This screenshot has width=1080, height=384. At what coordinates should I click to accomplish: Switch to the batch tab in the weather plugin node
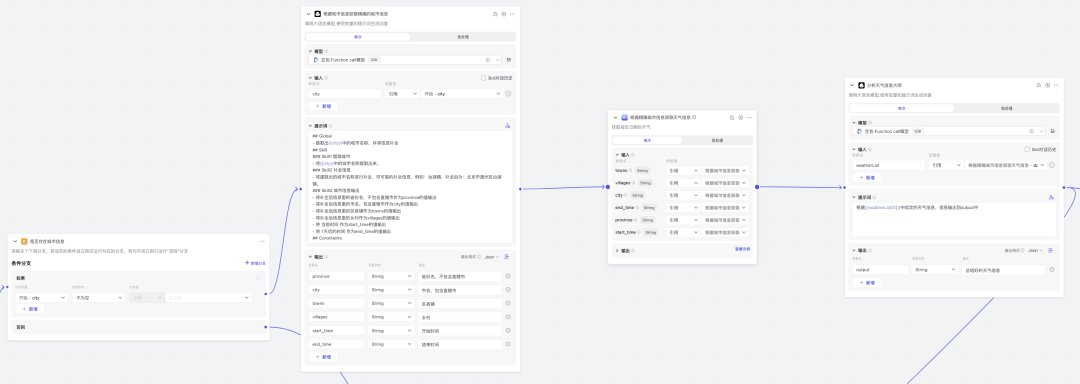point(717,140)
